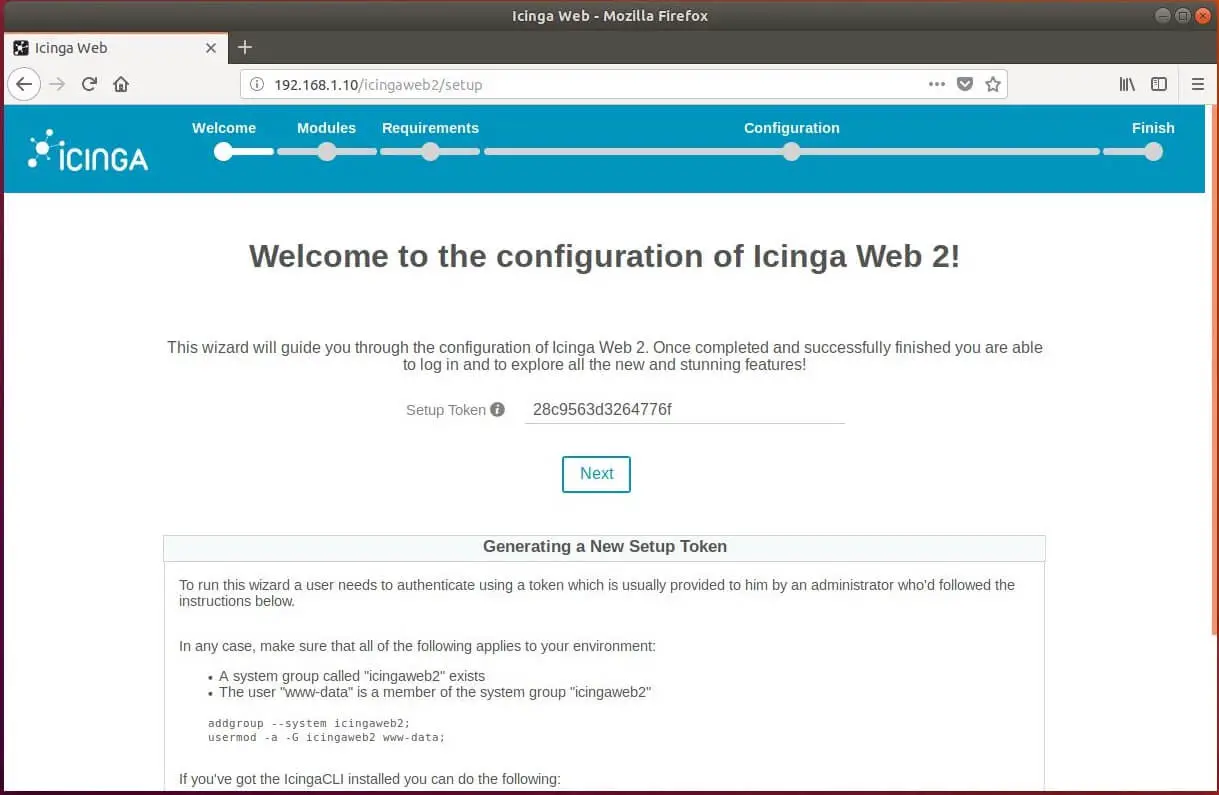The width and height of the screenshot is (1219, 795).
Task: Open a new browser tab
Action: pyautogui.click(x=245, y=48)
